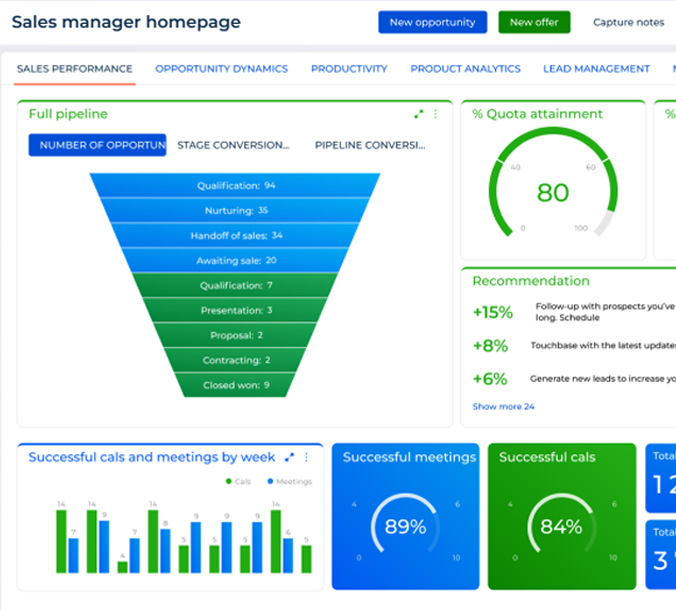
Task: Go to the Productivity tab
Action: 349,69
